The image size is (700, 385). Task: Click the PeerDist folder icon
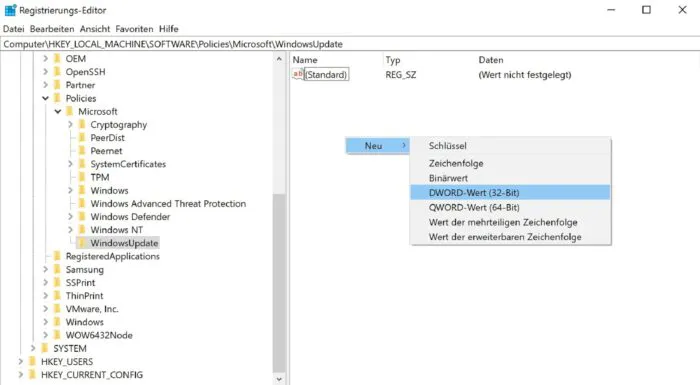[x=82, y=138]
